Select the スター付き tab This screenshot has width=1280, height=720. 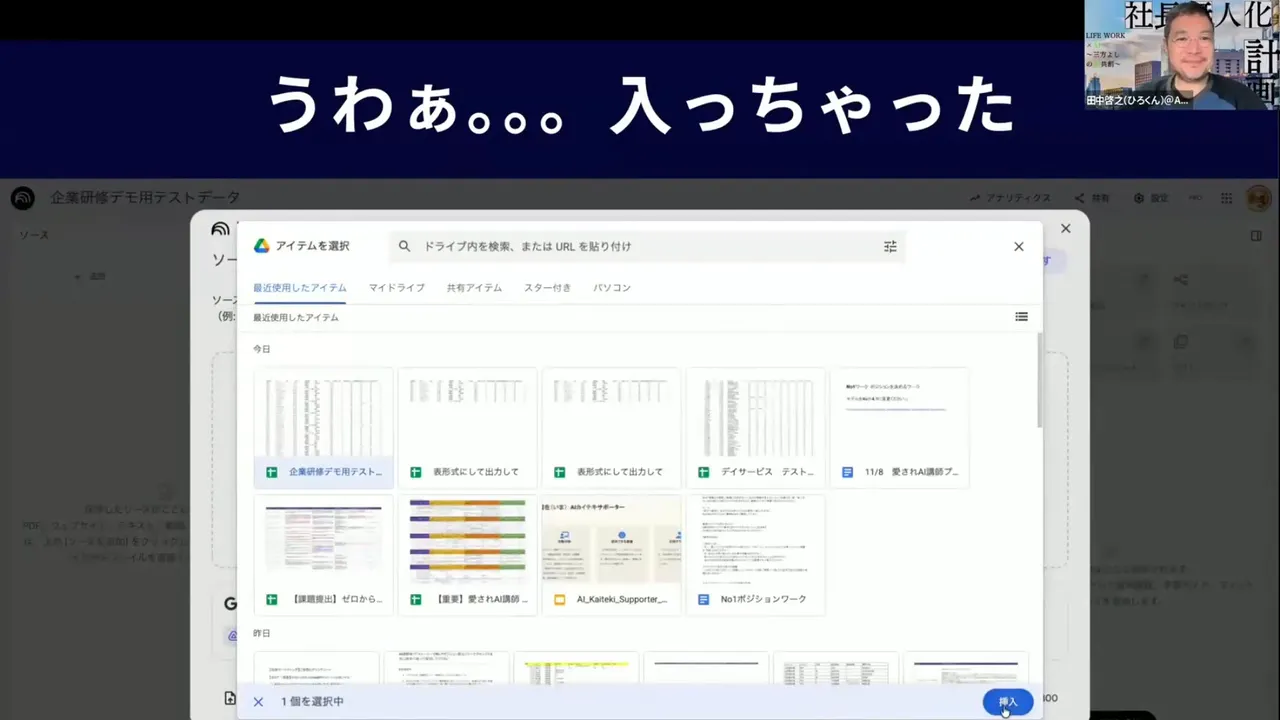548,287
